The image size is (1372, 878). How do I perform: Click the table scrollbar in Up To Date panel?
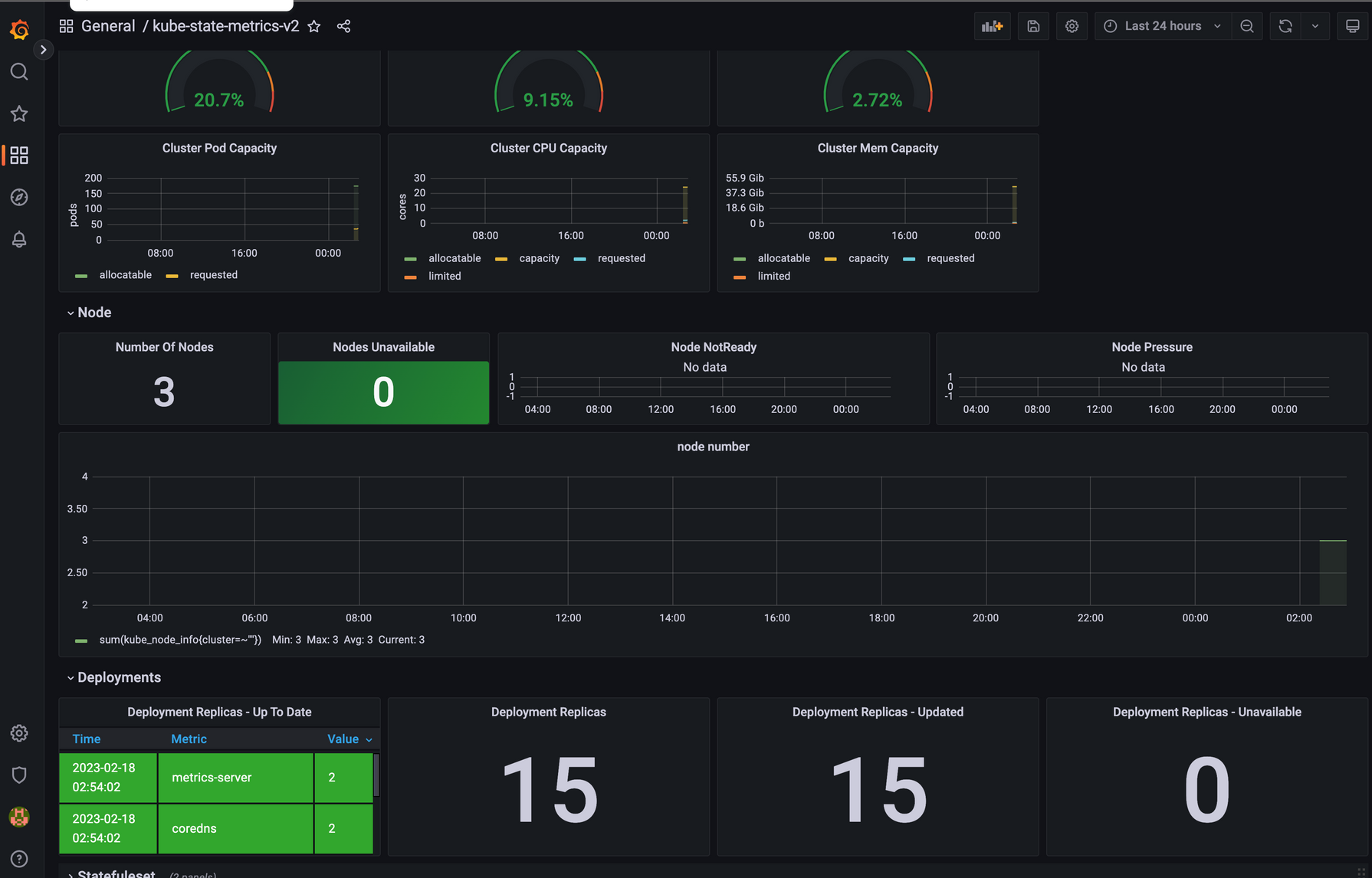(x=376, y=775)
